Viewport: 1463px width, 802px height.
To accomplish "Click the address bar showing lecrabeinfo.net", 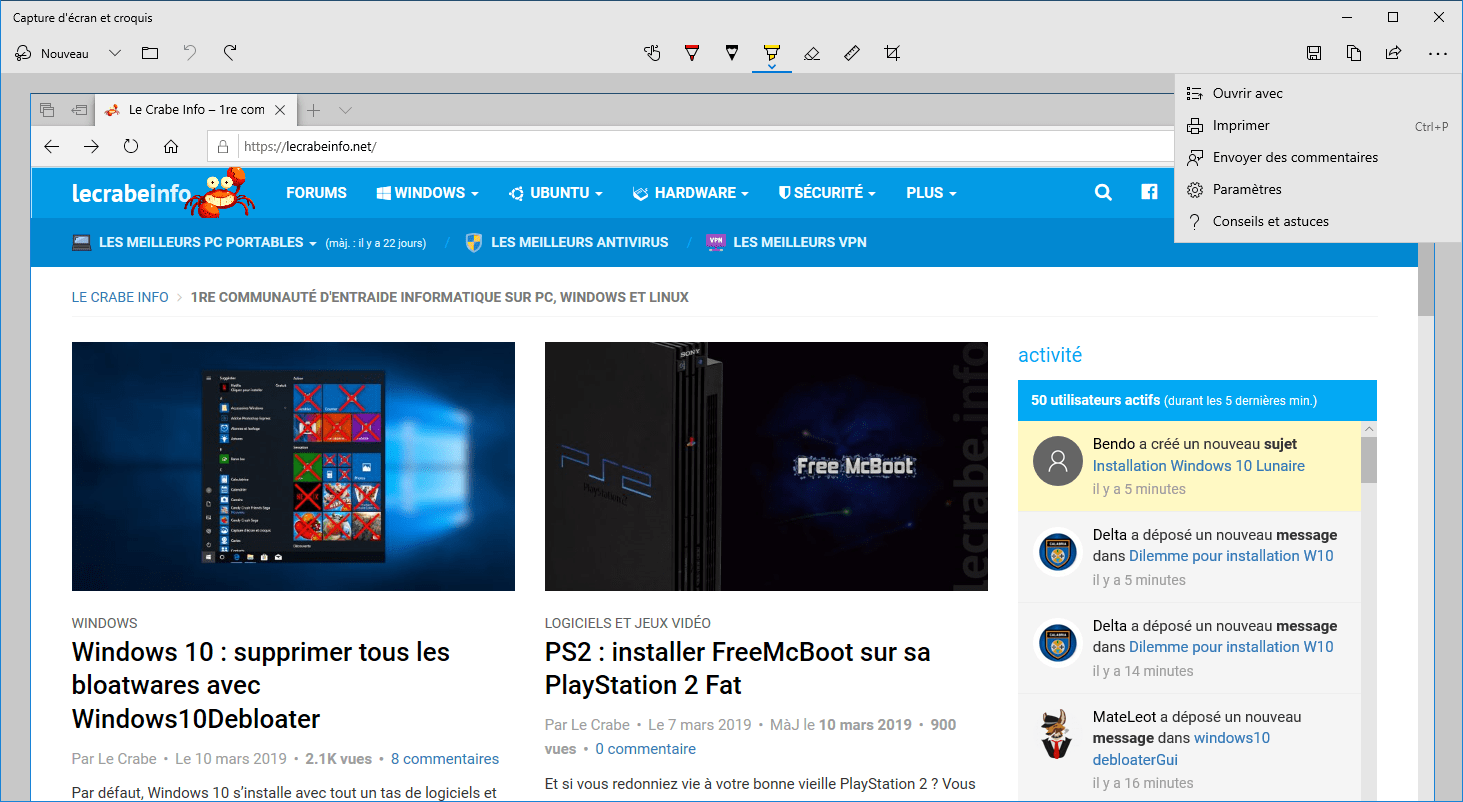I will (690, 146).
